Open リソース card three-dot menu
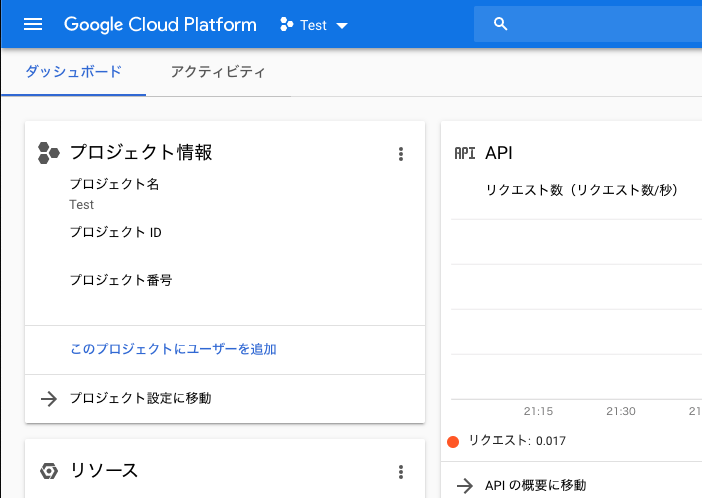The height and width of the screenshot is (498, 702). click(401, 472)
